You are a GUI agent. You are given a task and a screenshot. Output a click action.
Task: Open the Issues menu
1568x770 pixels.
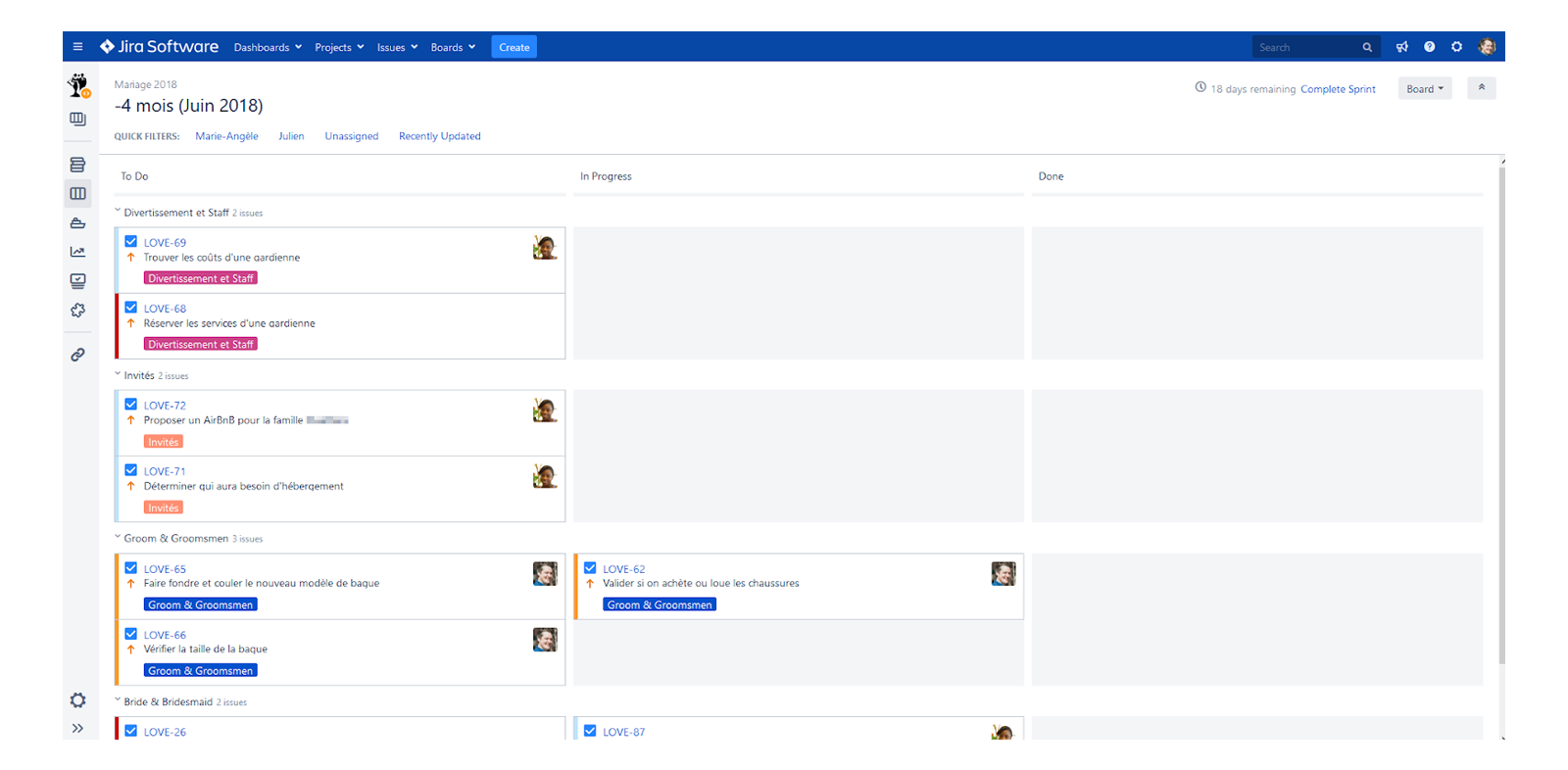pyautogui.click(x=397, y=47)
